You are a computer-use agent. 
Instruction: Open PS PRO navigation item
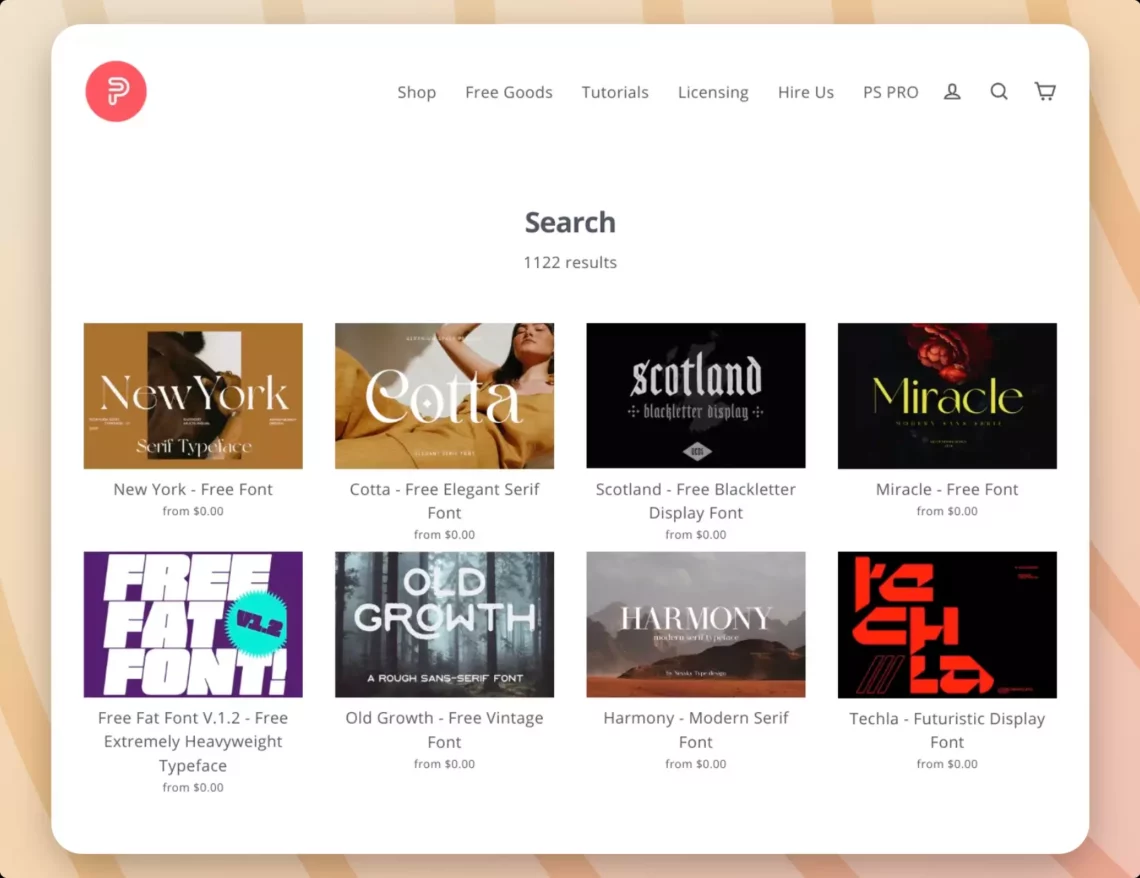(x=890, y=92)
